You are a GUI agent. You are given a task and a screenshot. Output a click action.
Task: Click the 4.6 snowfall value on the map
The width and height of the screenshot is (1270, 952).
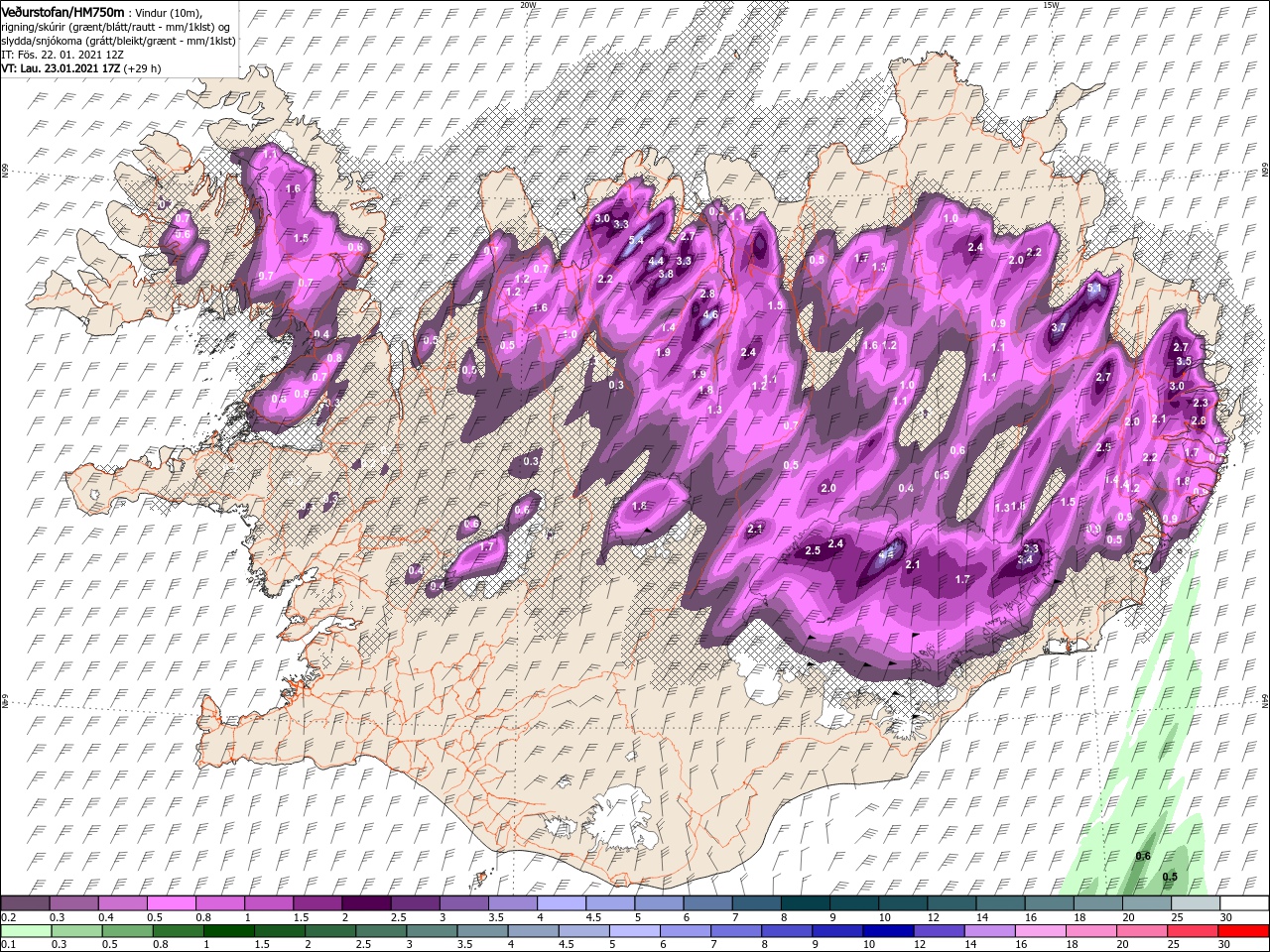pos(710,315)
